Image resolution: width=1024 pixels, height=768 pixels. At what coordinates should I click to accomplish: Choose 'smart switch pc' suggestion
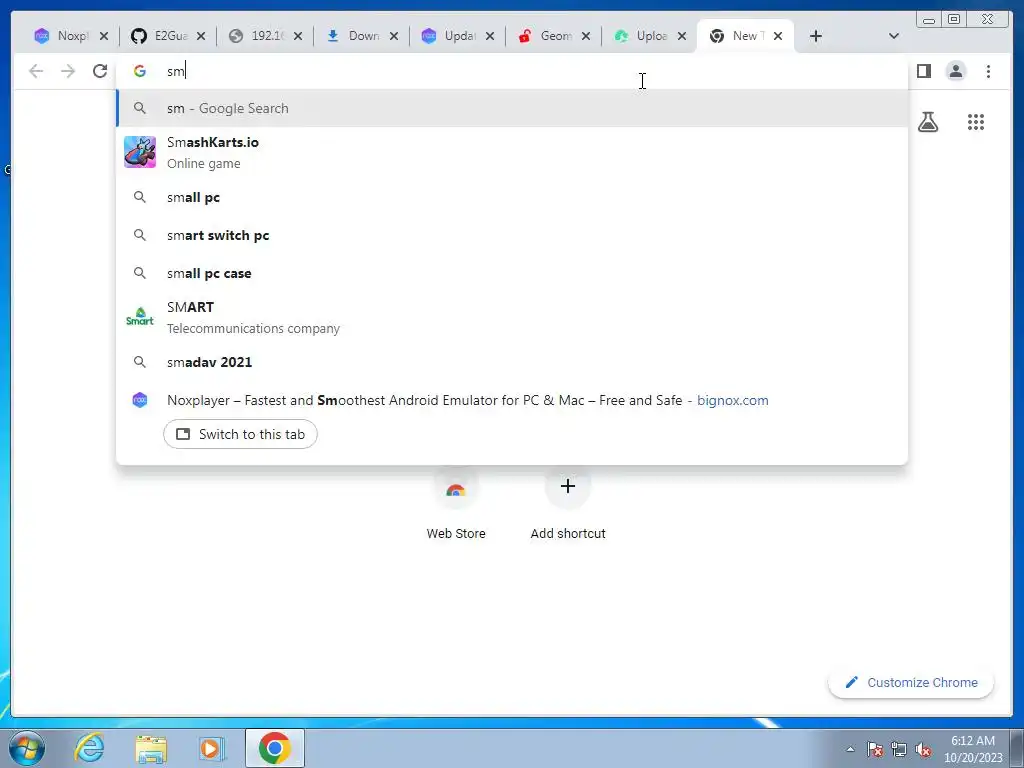point(512,235)
